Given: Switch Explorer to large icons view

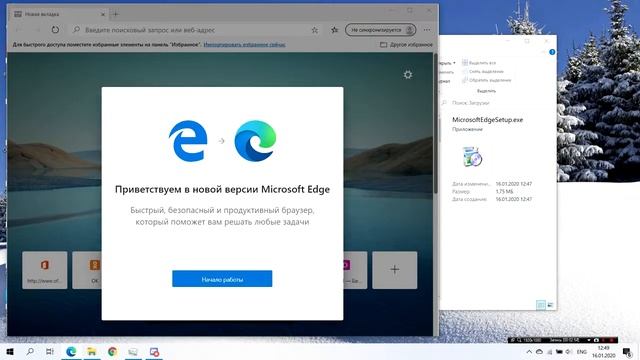Looking at the screenshot, I should pyautogui.click(x=550, y=305).
